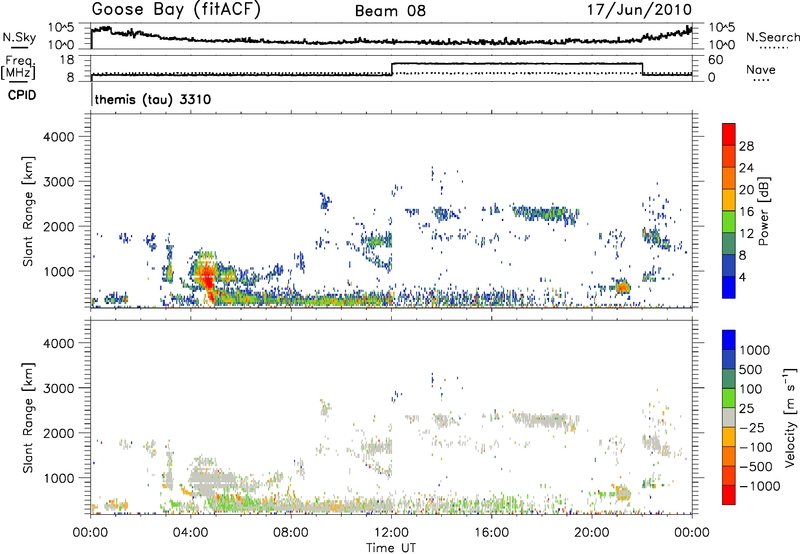Click the 20:00 time tick label
Image resolution: width=800 pixels, height=554 pixels.
[591, 533]
